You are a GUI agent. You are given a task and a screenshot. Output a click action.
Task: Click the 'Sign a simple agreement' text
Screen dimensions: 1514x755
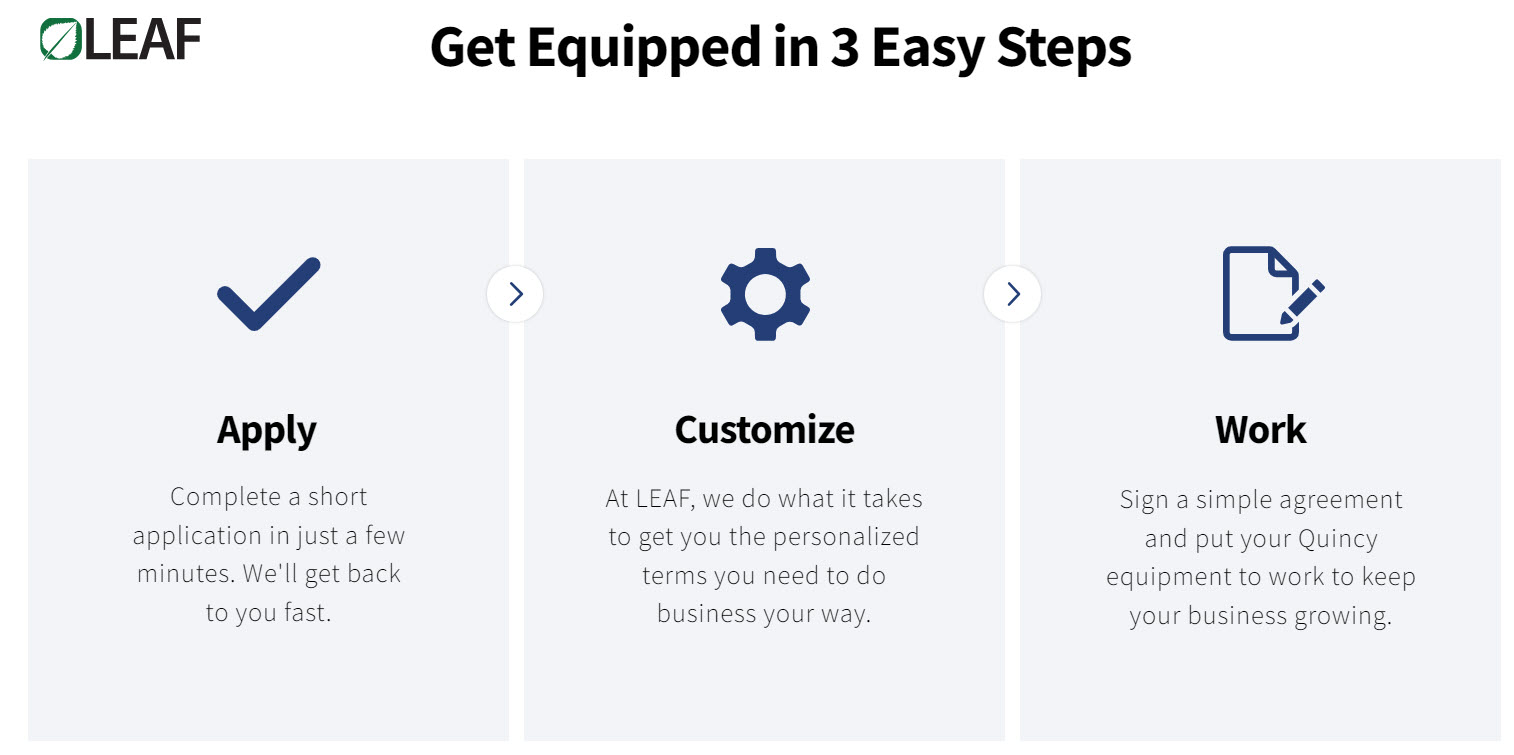point(1260,499)
